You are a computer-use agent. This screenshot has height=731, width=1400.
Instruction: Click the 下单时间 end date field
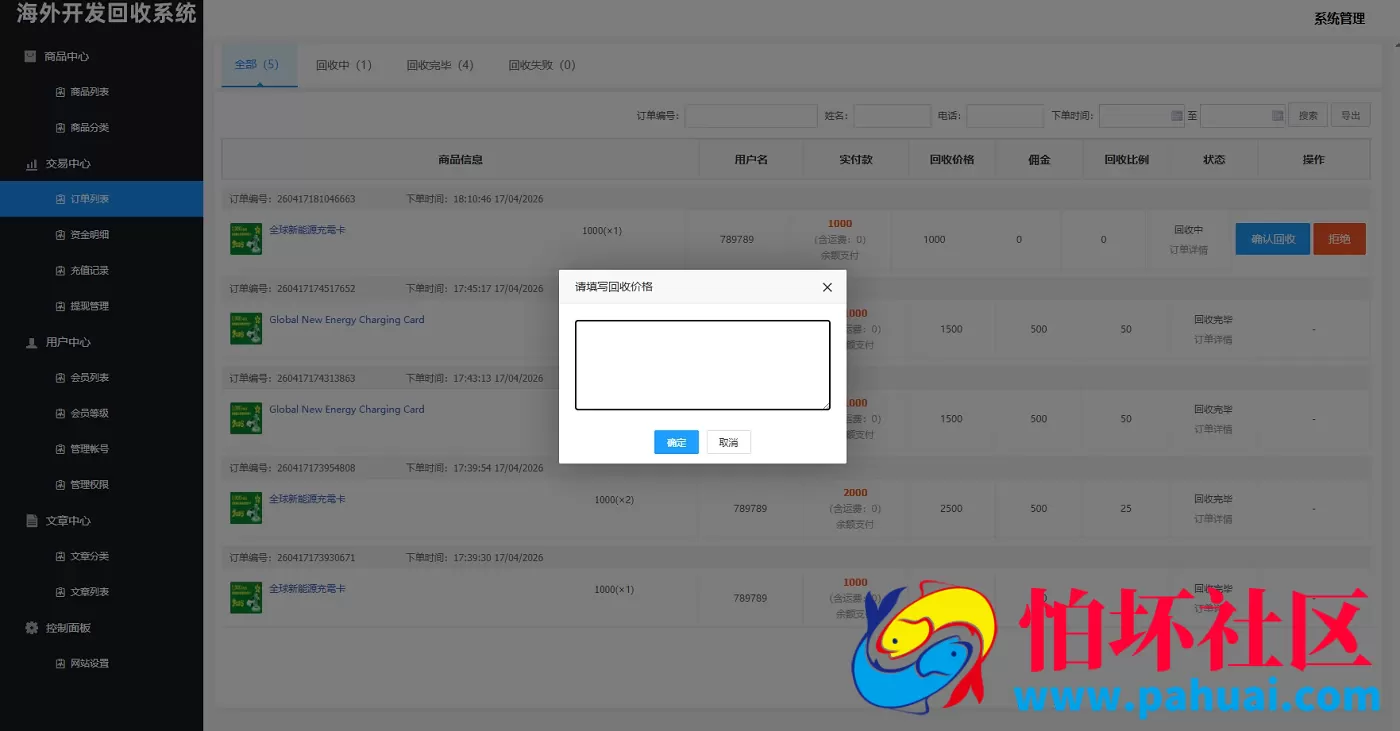[x=1242, y=116]
